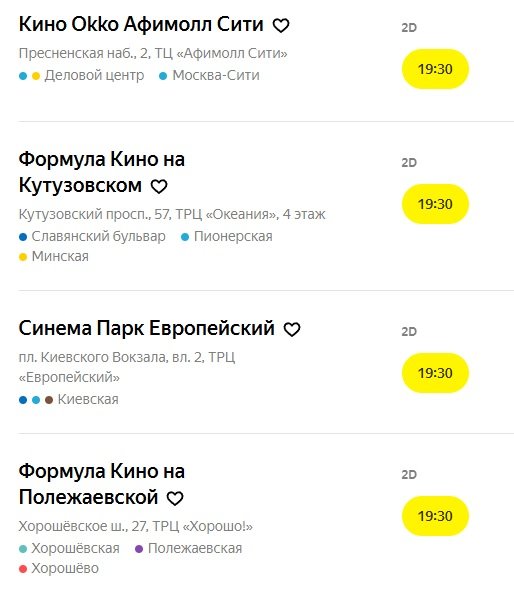Open the Синема Парк Европейский cinema title
The image size is (514, 589).
coord(147,328)
